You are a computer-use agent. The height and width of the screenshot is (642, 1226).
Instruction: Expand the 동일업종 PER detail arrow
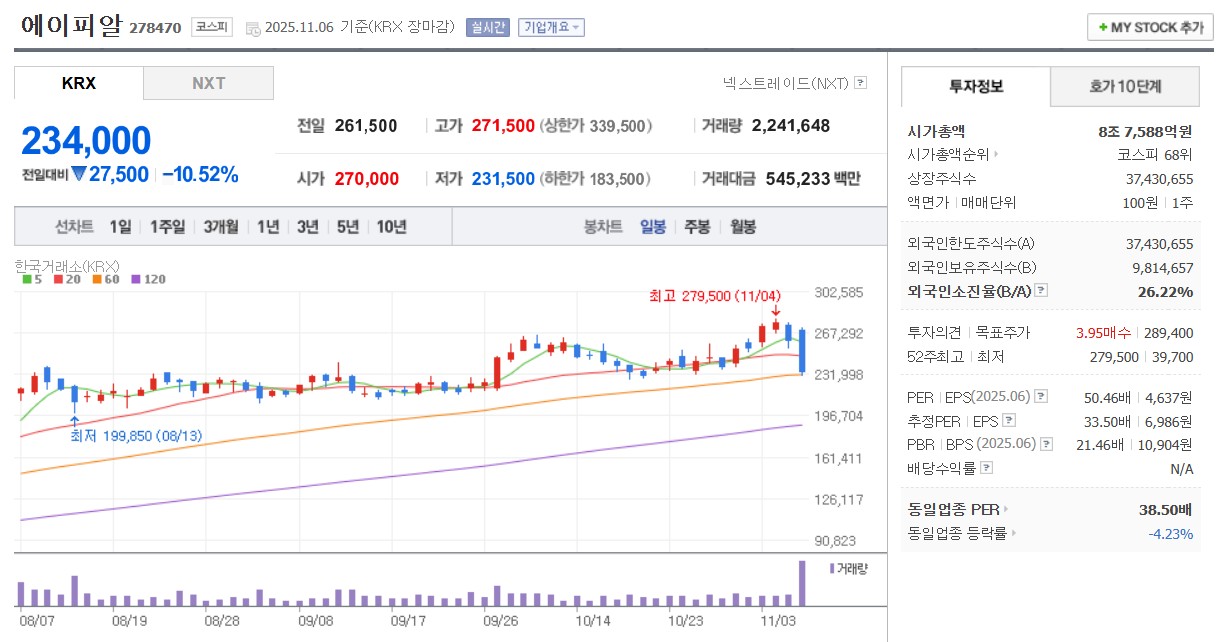click(1007, 509)
